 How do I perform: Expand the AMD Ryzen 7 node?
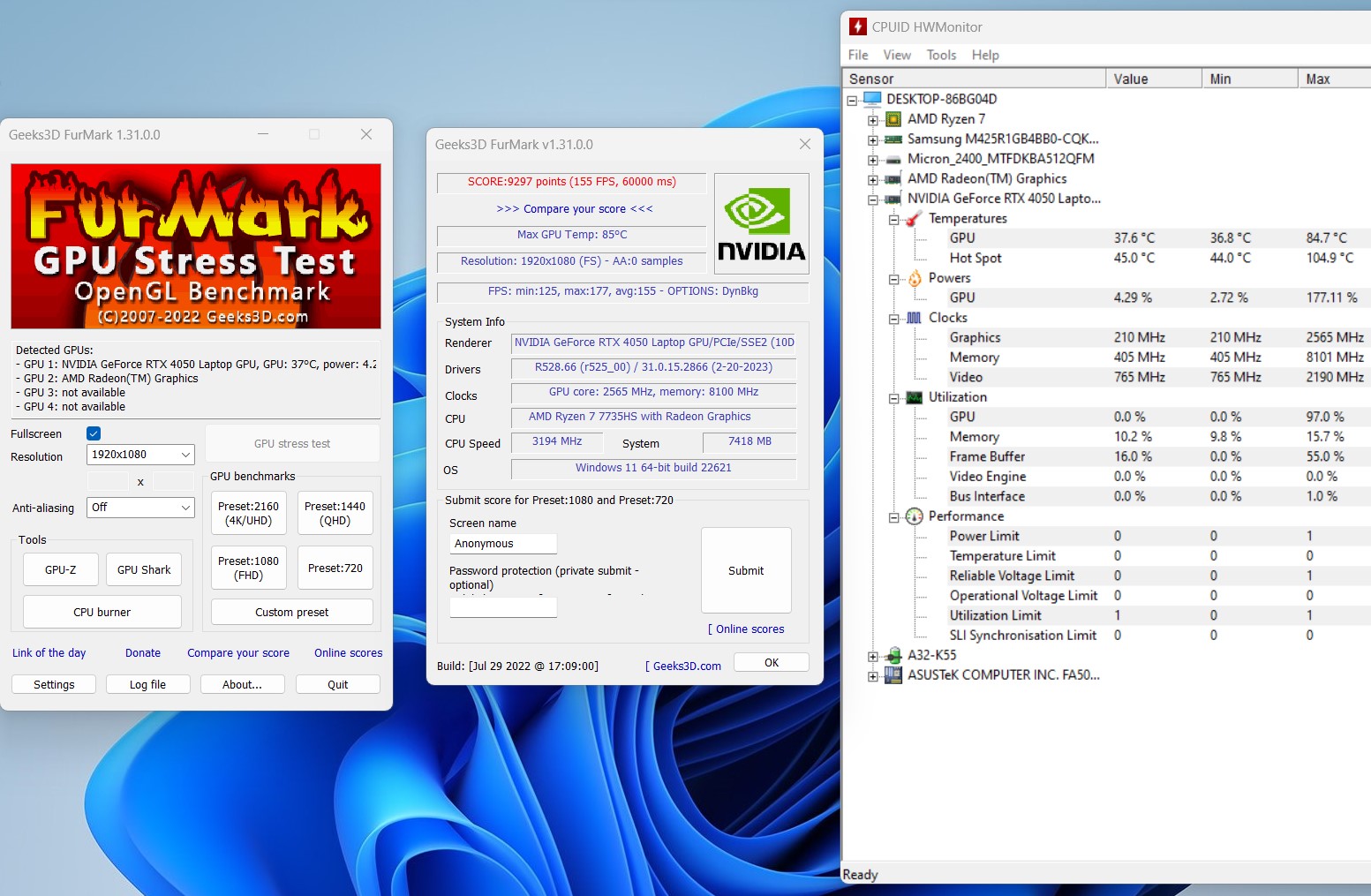(872, 119)
